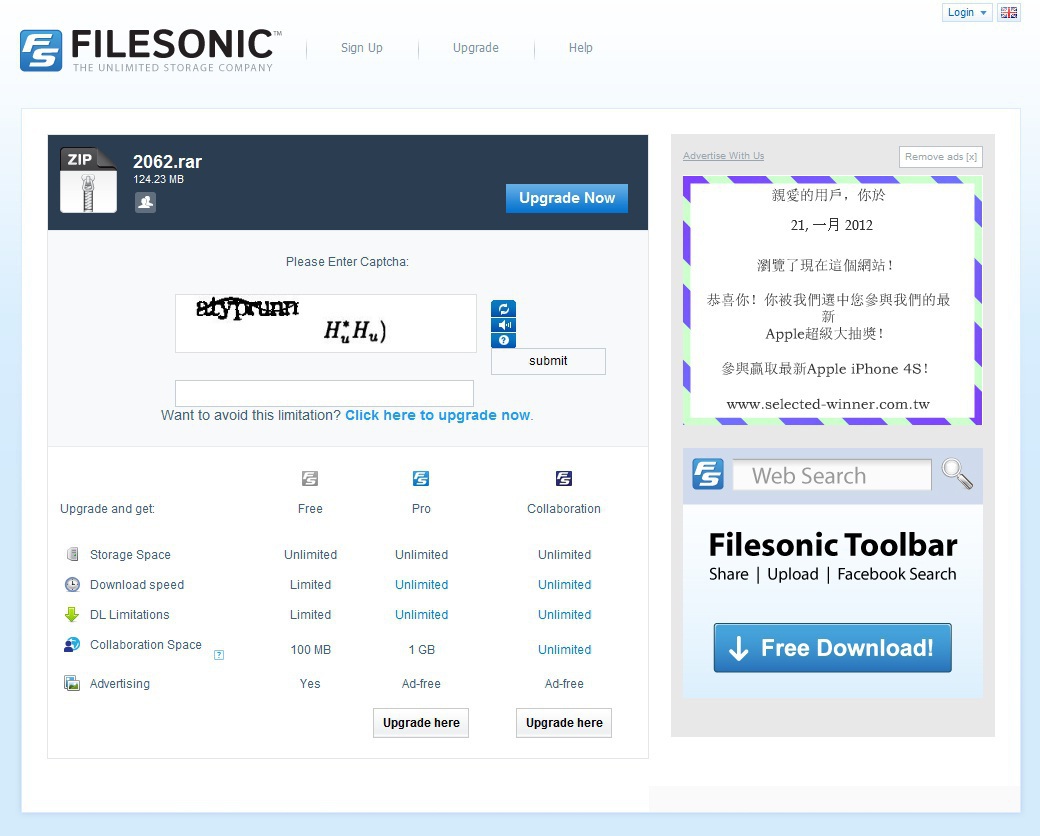The height and width of the screenshot is (836, 1040).
Task: Open the Advertise With Us link
Action: click(724, 156)
